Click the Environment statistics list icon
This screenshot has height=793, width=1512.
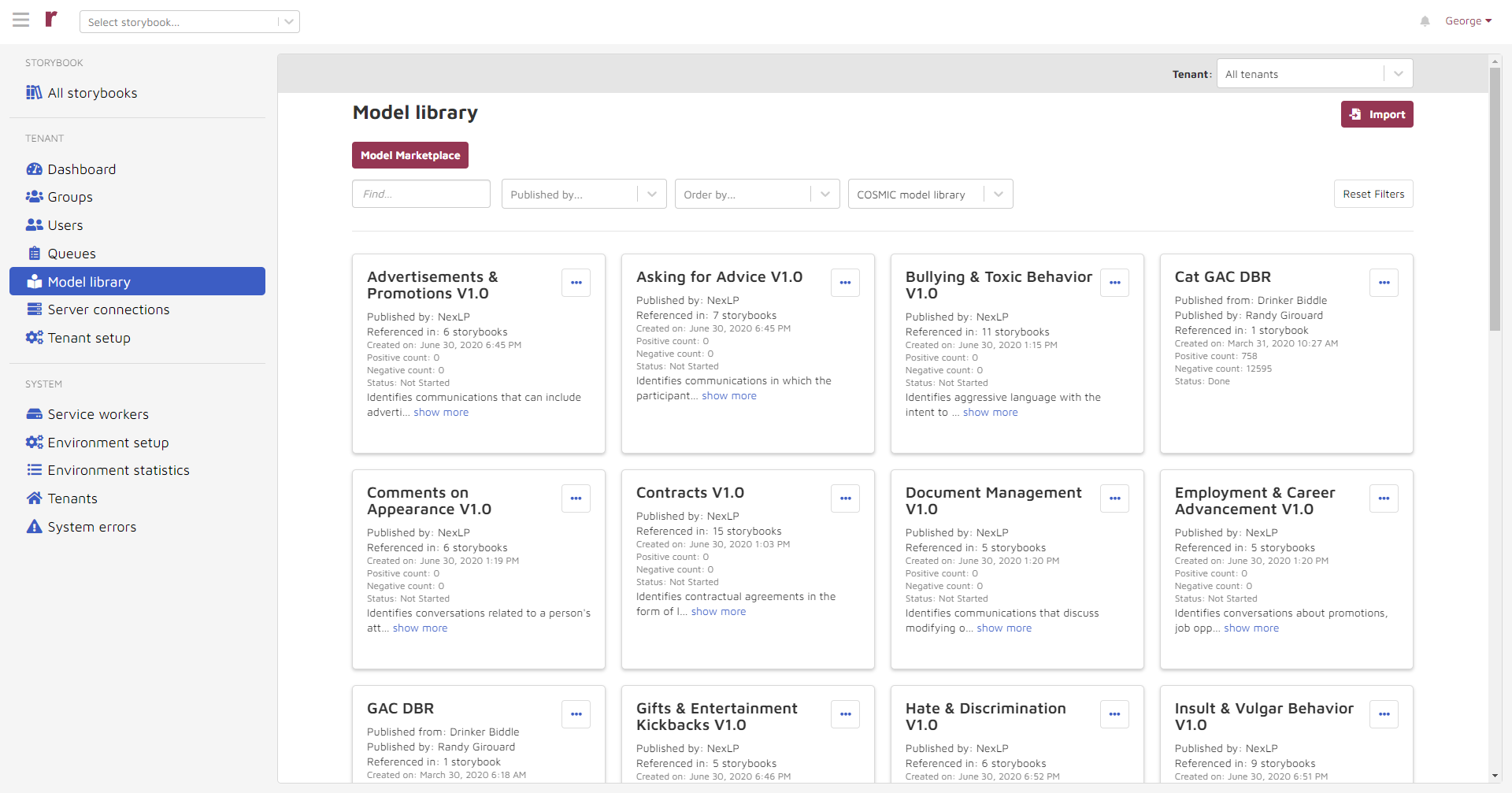34,470
